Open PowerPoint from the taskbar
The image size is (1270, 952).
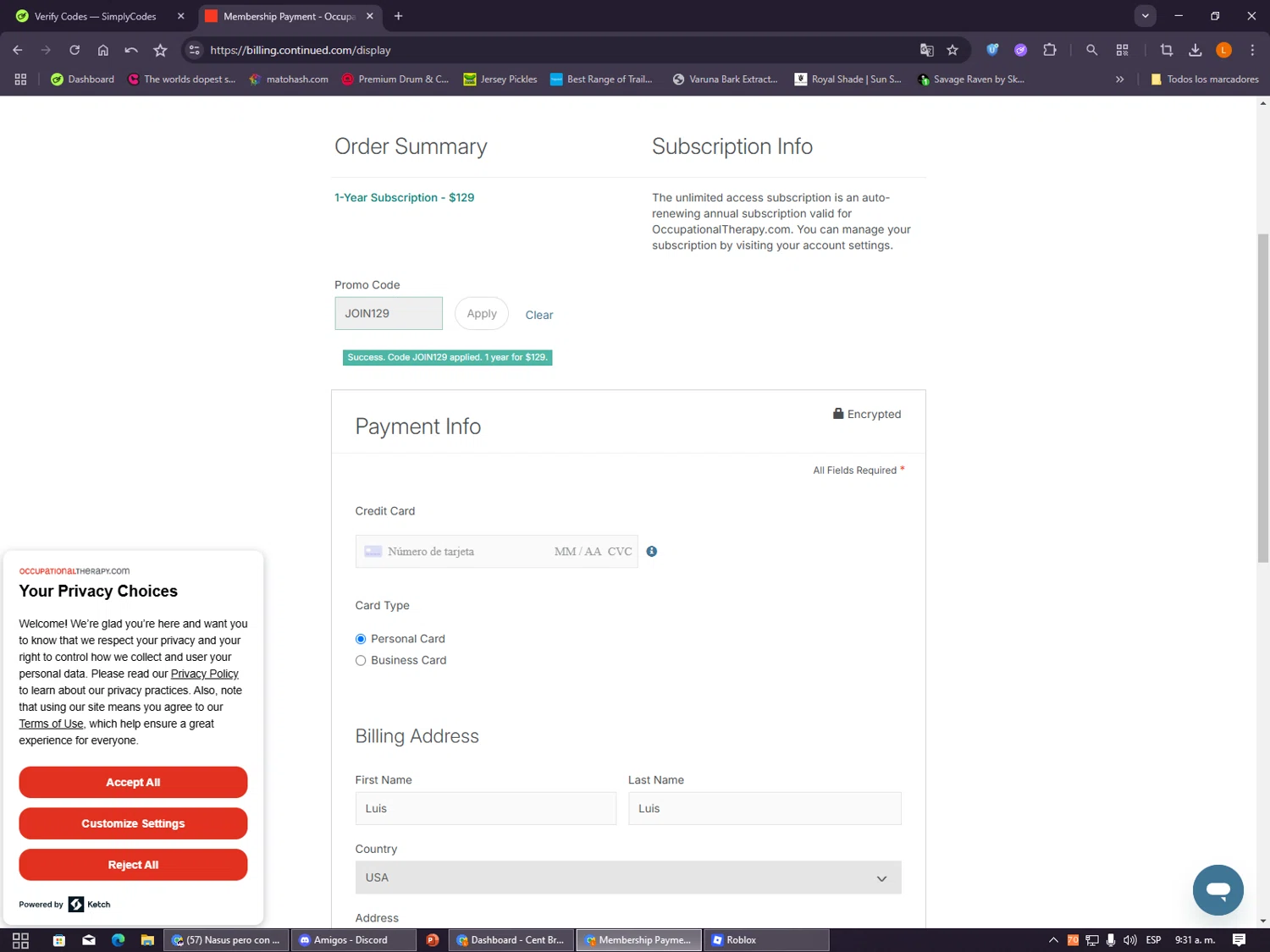(432, 940)
